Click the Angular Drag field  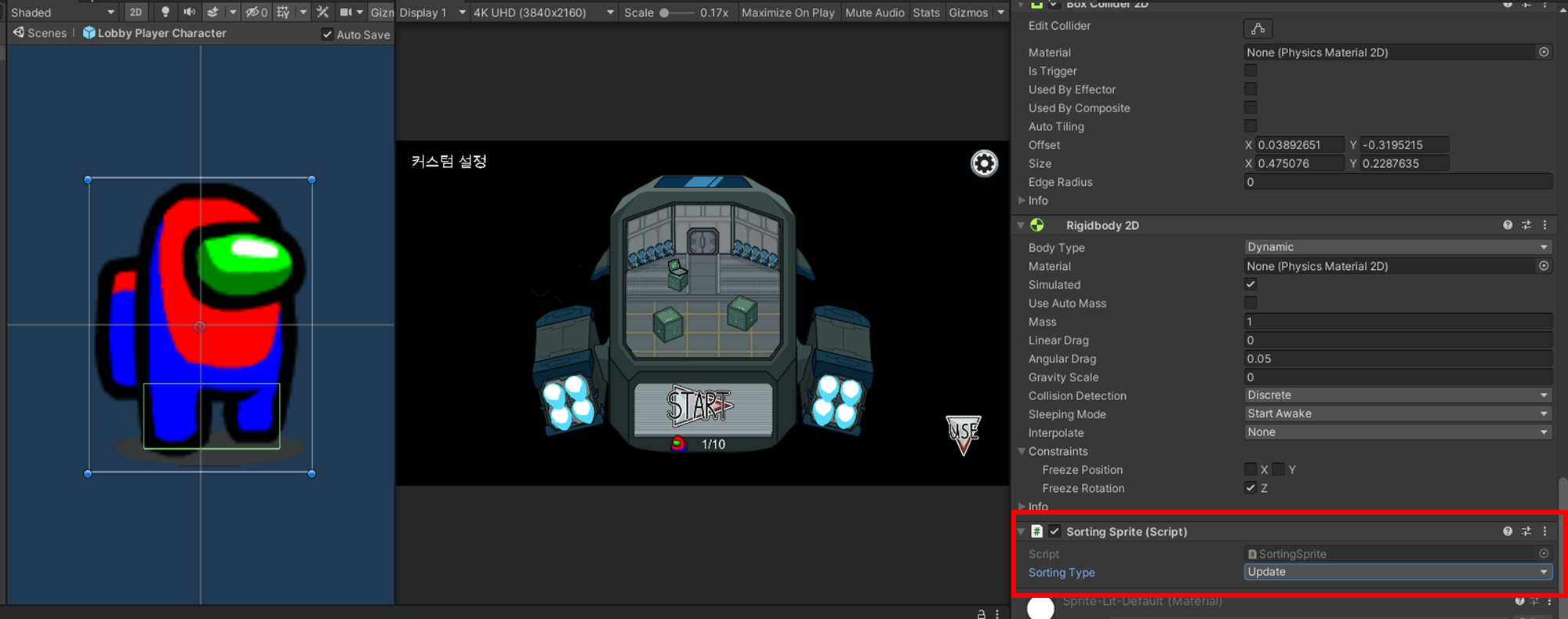pos(1398,359)
